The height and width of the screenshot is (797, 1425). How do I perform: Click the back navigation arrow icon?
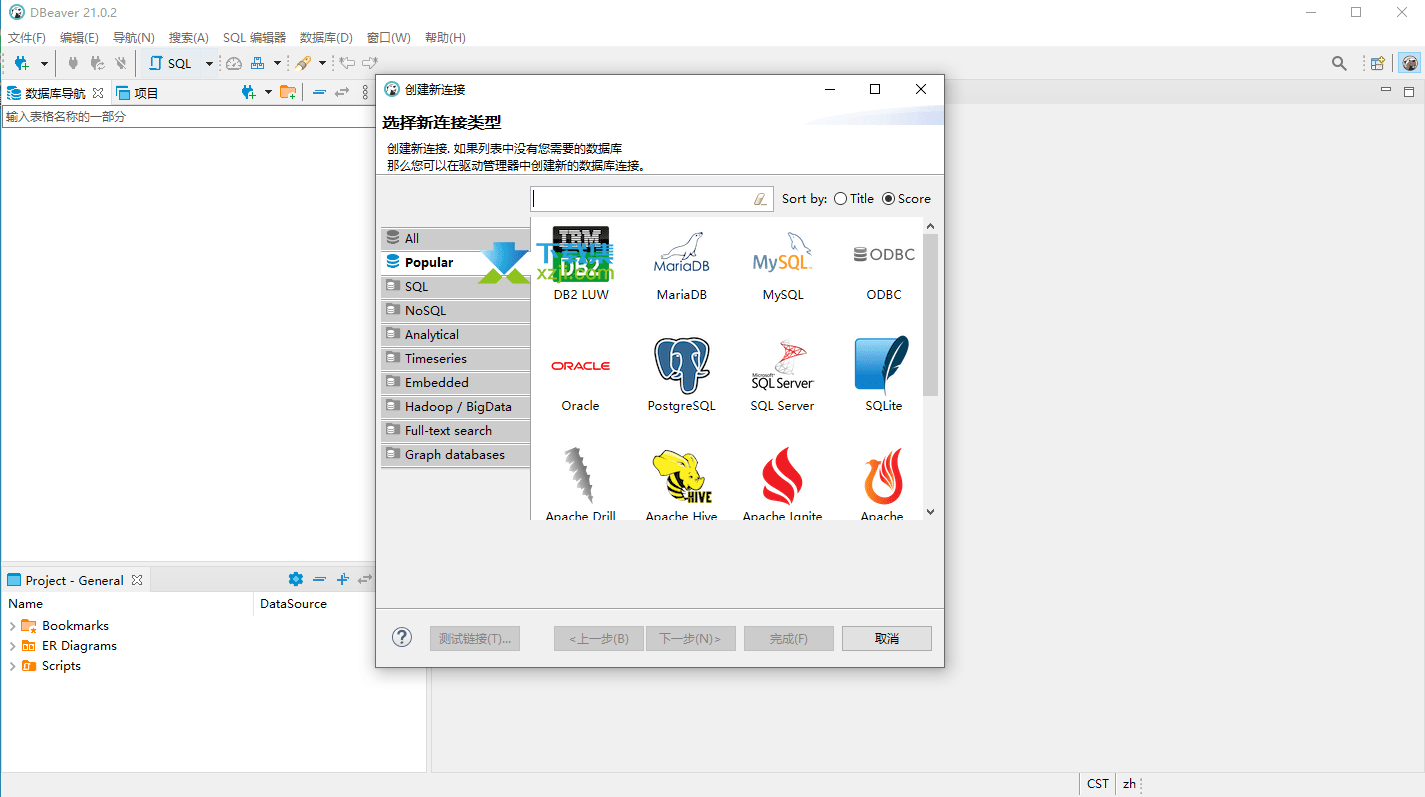[347, 63]
